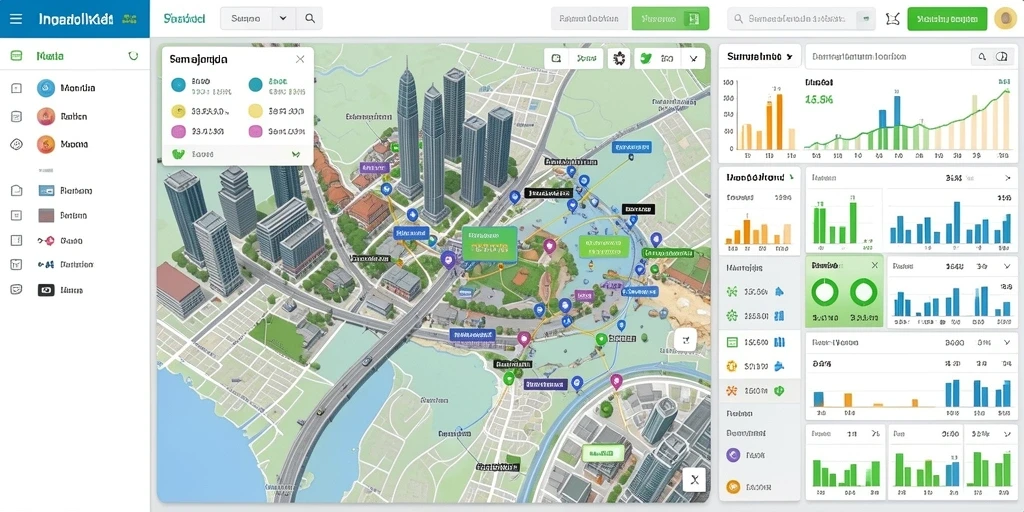
Task: Click the X button at the map's bottom-right
Action: tap(694, 481)
